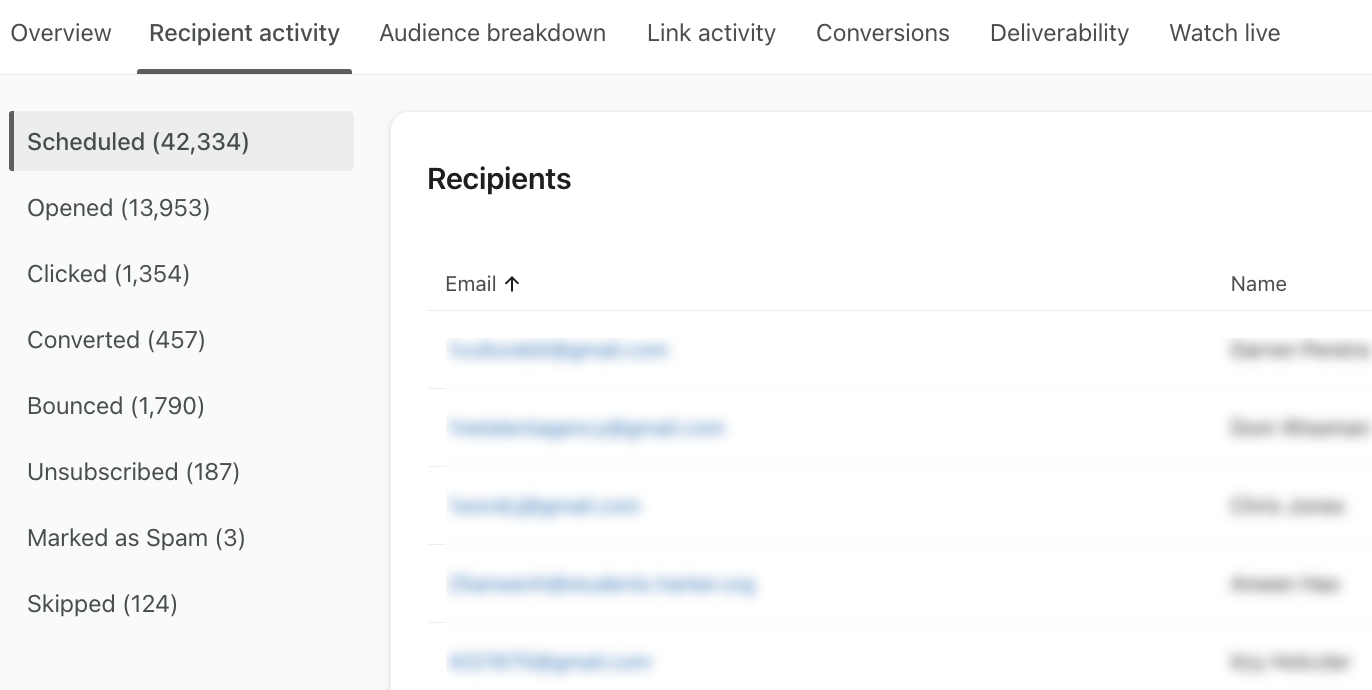Show Marked as Spam (3) list
The width and height of the screenshot is (1372, 690).
tap(136, 538)
